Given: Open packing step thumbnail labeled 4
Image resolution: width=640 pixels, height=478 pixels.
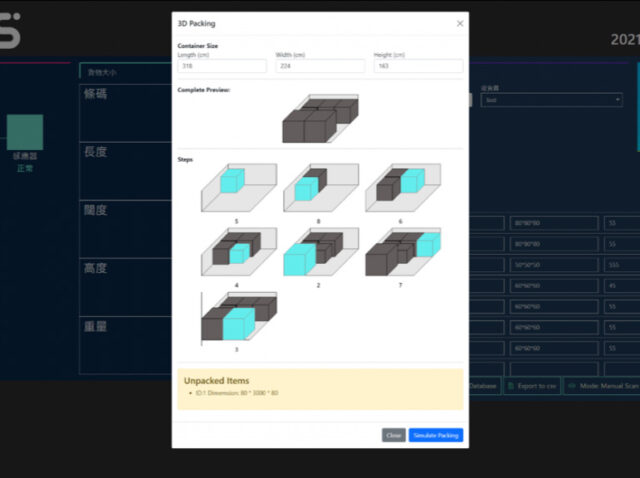Looking at the screenshot, I should pyautogui.click(x=236, y=250).
